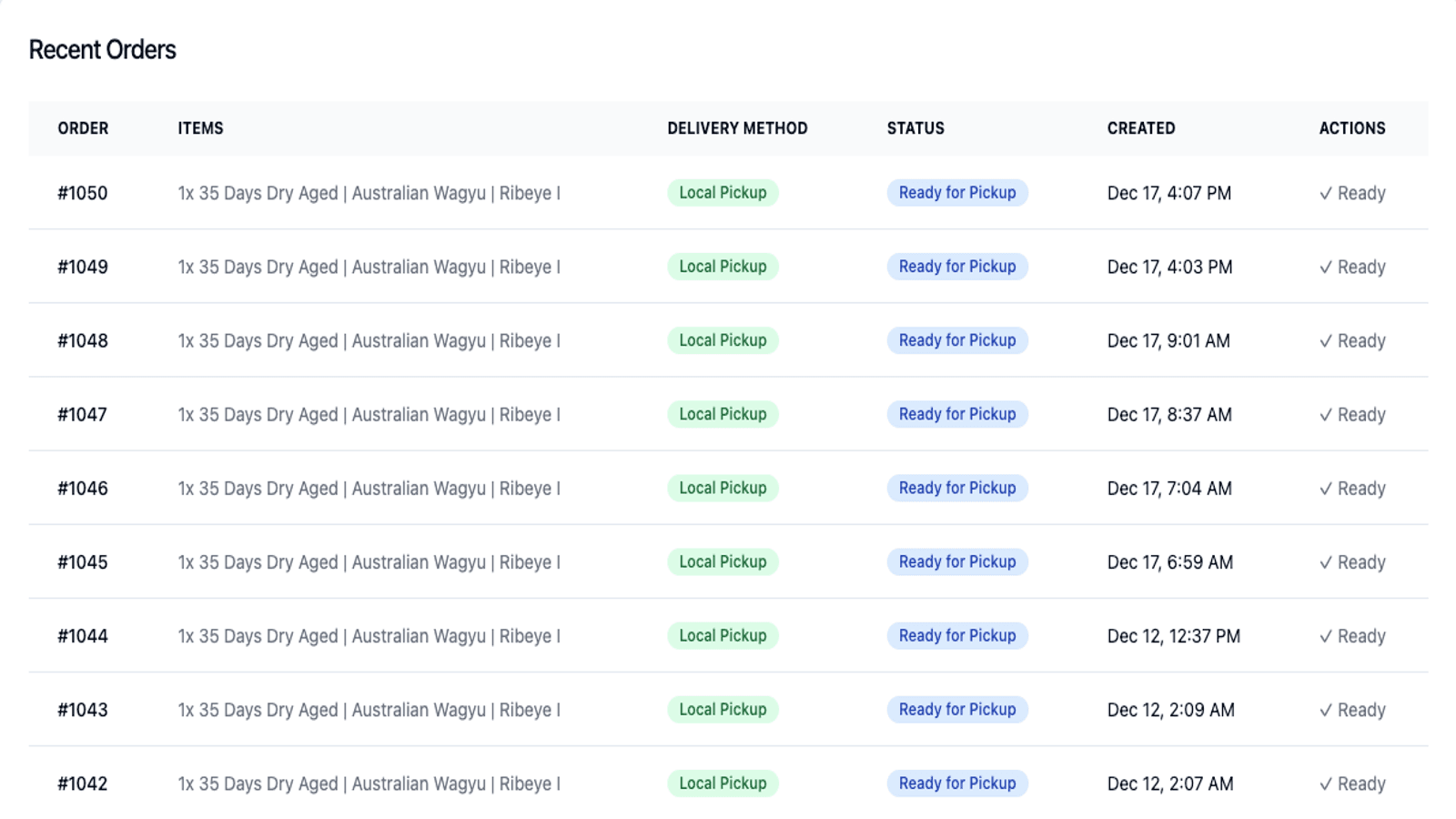Open order #1050 details
The height and width of the screenshot is (819, 1456).
tap(81, 193)
